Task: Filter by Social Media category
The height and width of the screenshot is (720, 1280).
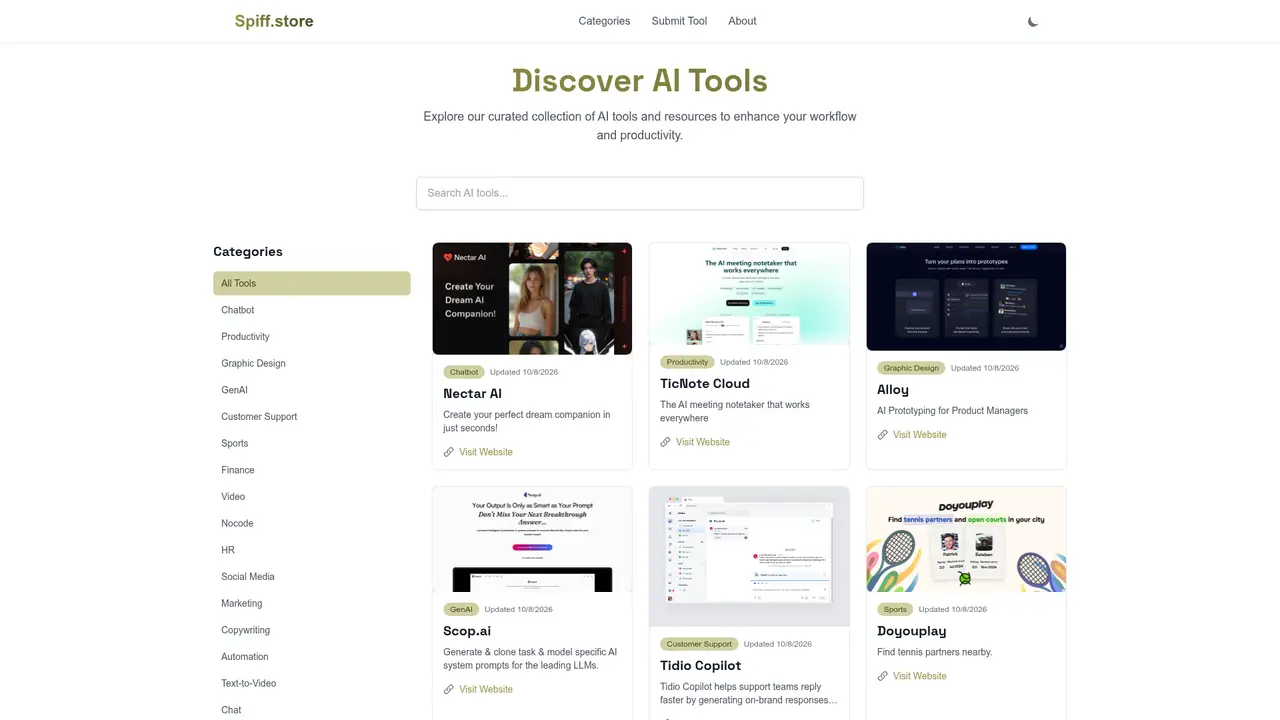Action: point(312,577)
